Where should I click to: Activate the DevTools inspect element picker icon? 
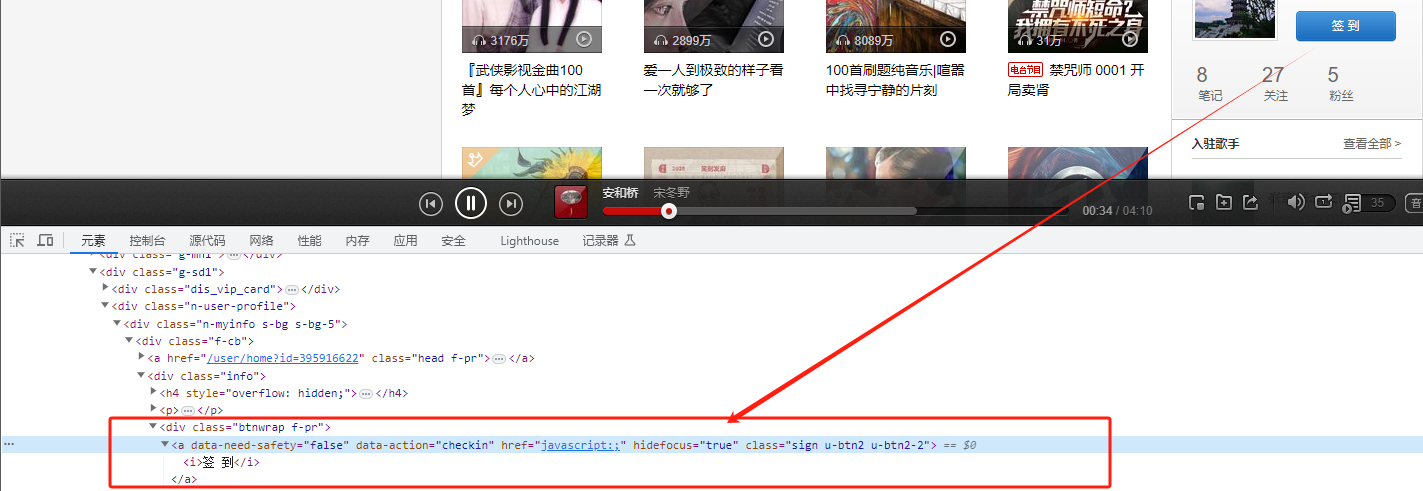tap(17, 240)
